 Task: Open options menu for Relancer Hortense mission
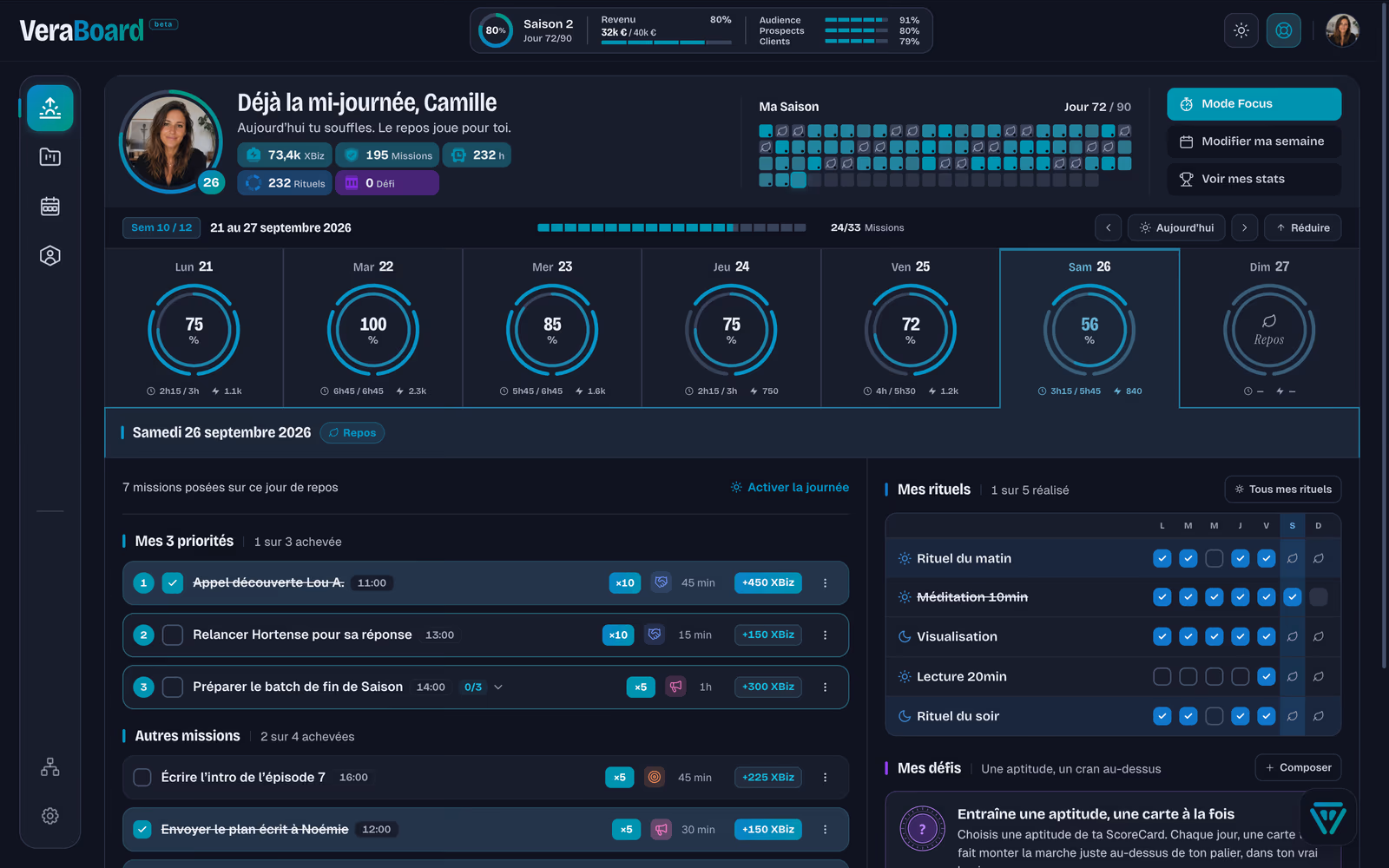tap(825, 635)
